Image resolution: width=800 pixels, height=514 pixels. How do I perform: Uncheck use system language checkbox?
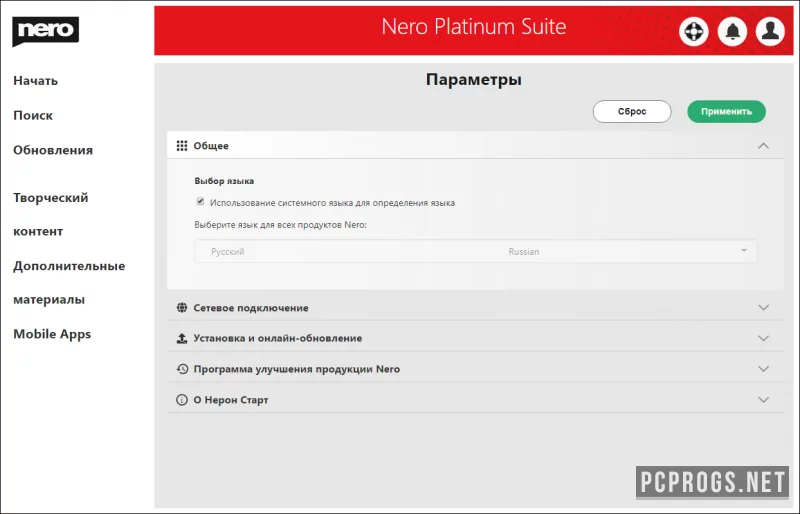click(201, 202)
